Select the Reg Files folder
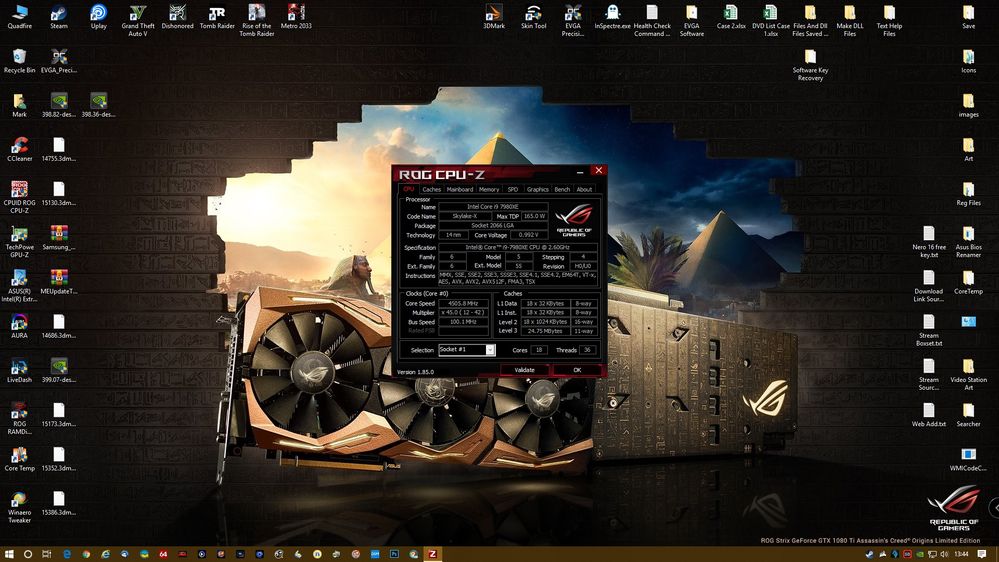The height and width of the screenshot is (562, 999). [x=968, y=194]
